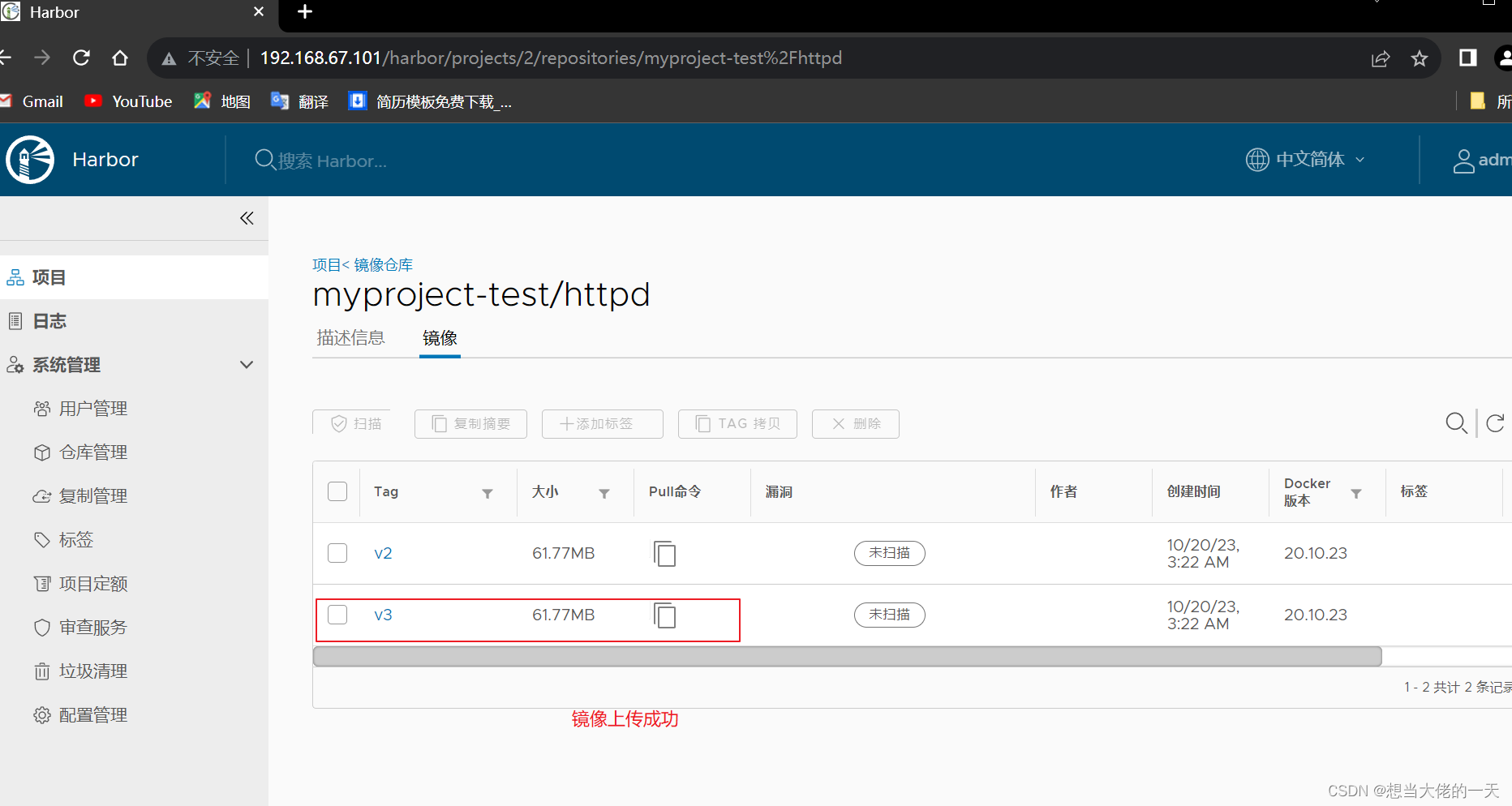Select all tags with header checkbox
Screen dimensions: 1512x806
click(x=337, y=491)
